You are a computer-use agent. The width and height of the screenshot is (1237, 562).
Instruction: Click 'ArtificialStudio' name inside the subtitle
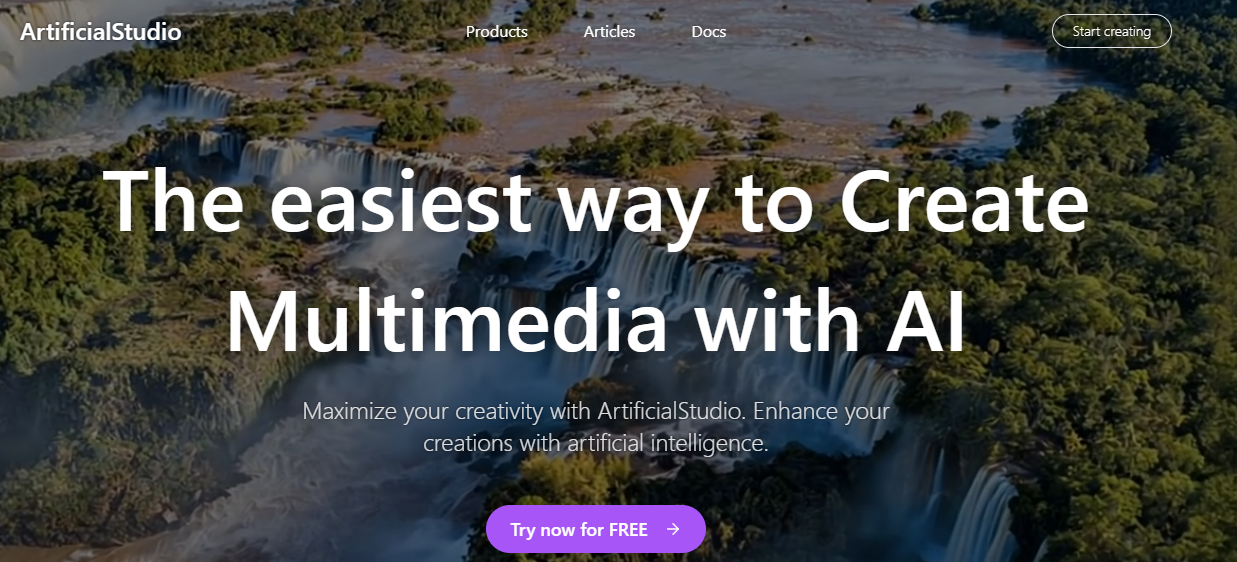pyautogui.click(x=673, y=411)
